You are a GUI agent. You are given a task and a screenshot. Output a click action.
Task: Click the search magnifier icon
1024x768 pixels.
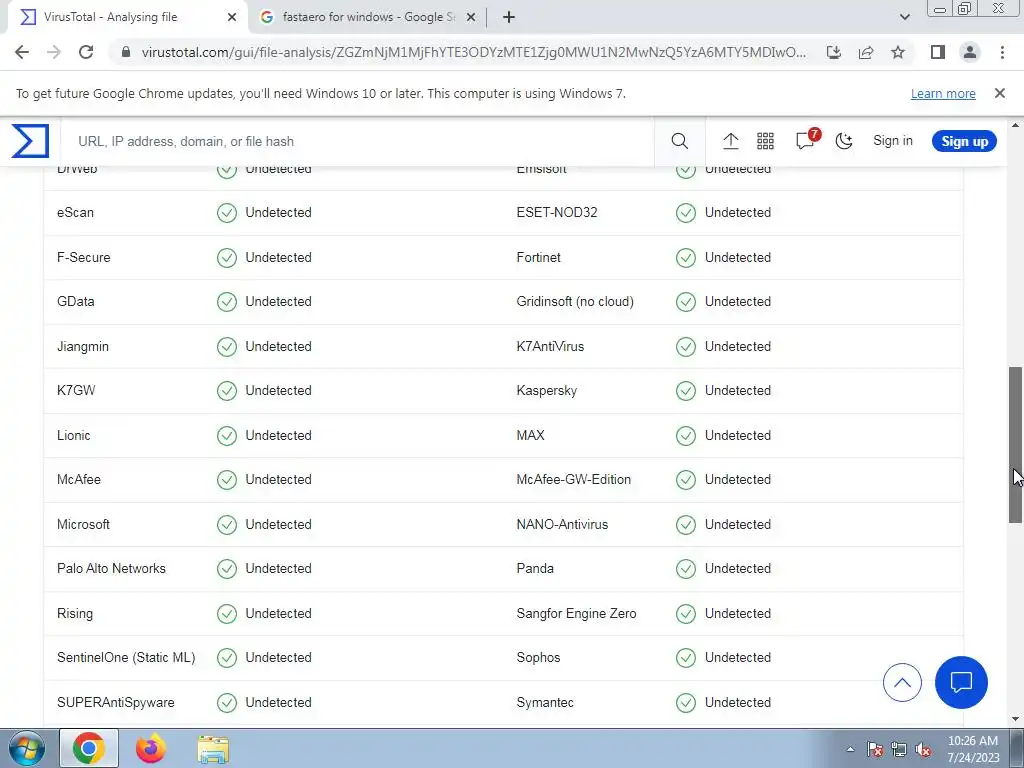(x=679, y=141)
